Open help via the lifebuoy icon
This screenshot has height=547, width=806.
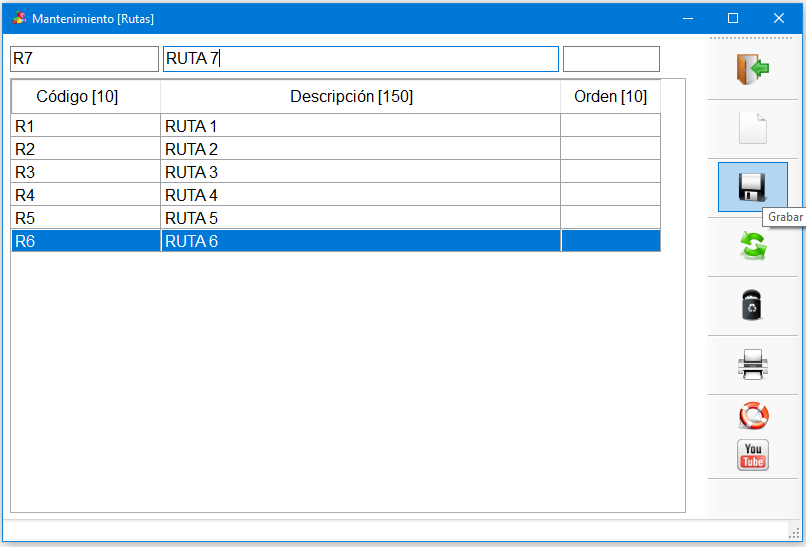click(754, 415)
